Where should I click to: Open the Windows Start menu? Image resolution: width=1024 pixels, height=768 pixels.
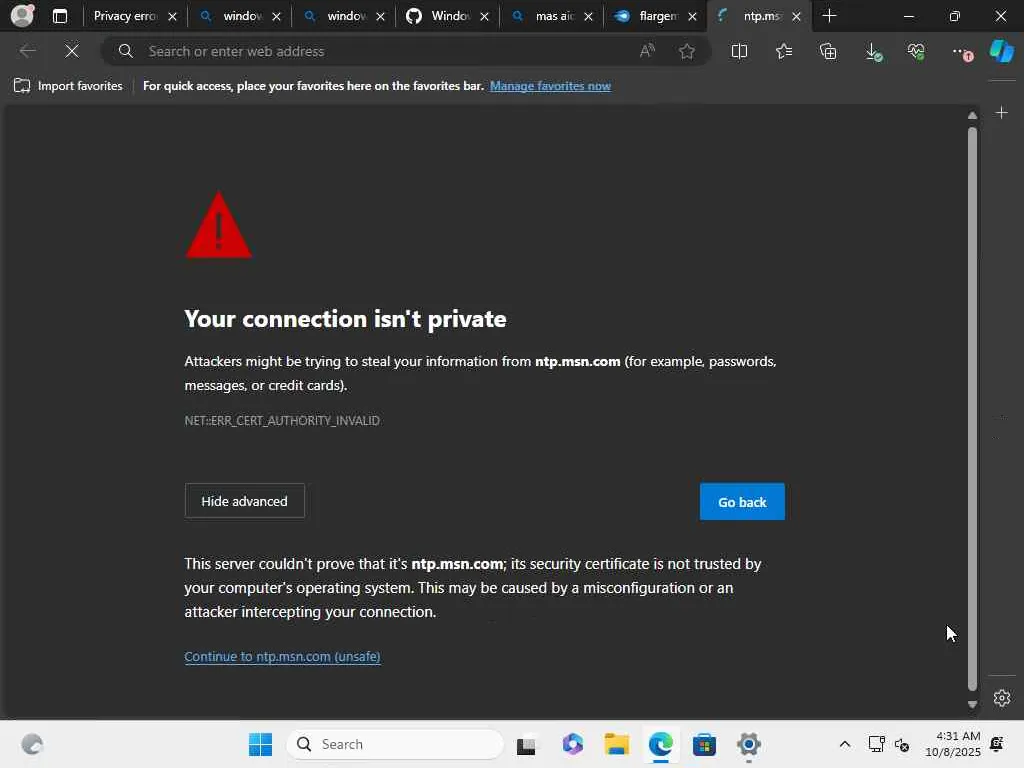click(x=261, y=744)
